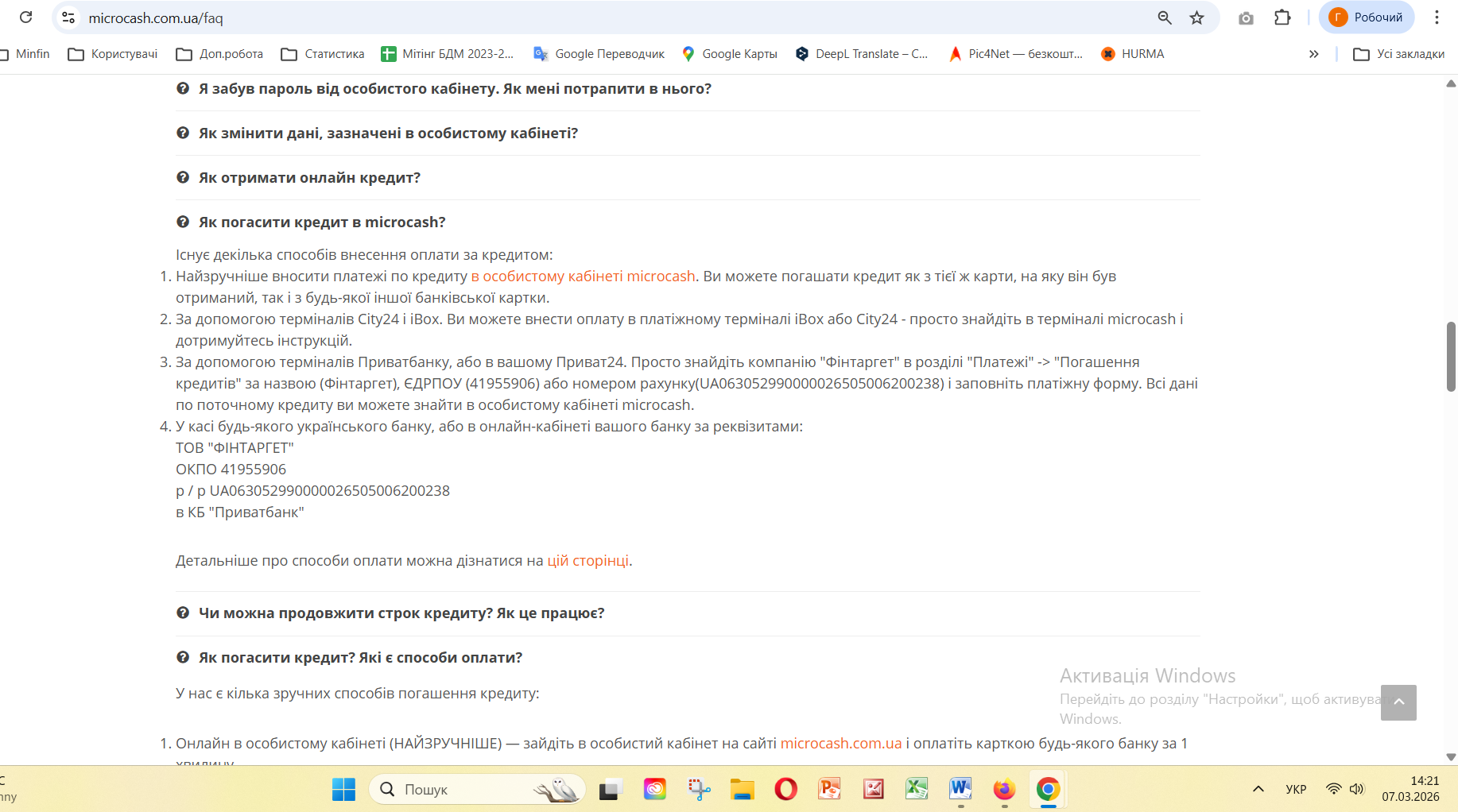
Task: Open the Статистика bookmarks folder
Action: tap(323, 54)
